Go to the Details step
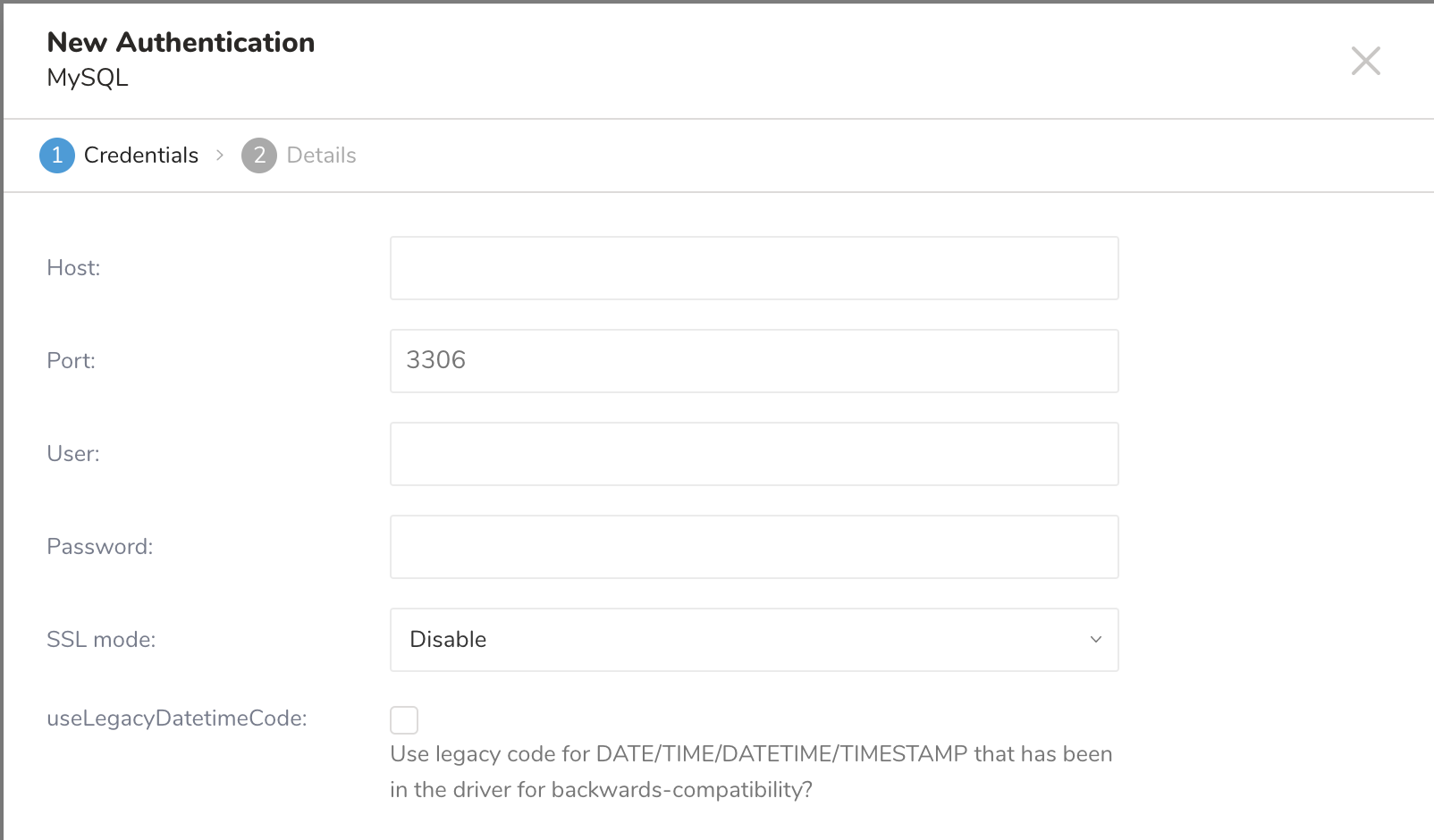 [x=321, y=155]
